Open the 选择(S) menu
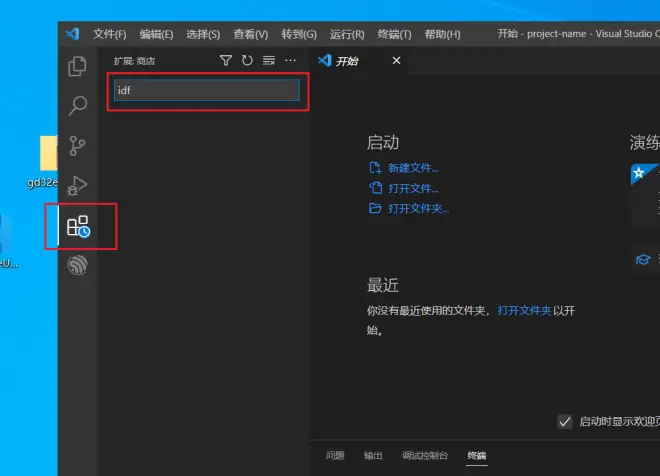This screenshot has height=476, width=660. pos(203,34)
